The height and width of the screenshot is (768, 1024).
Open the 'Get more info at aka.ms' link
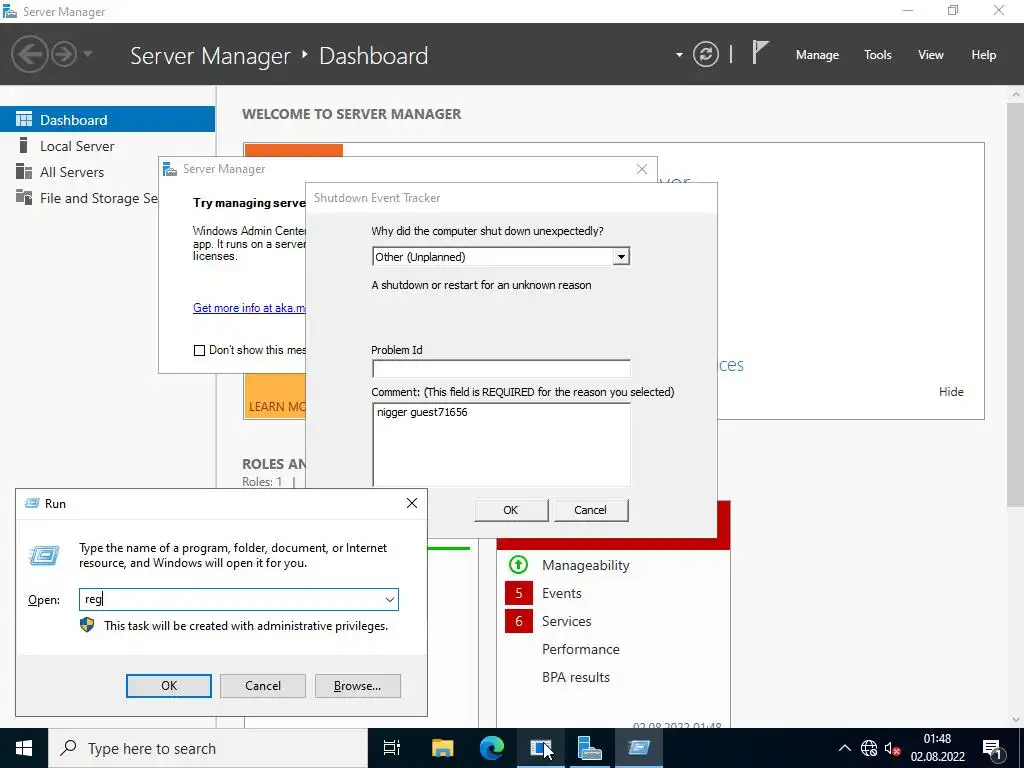(249, 308)
